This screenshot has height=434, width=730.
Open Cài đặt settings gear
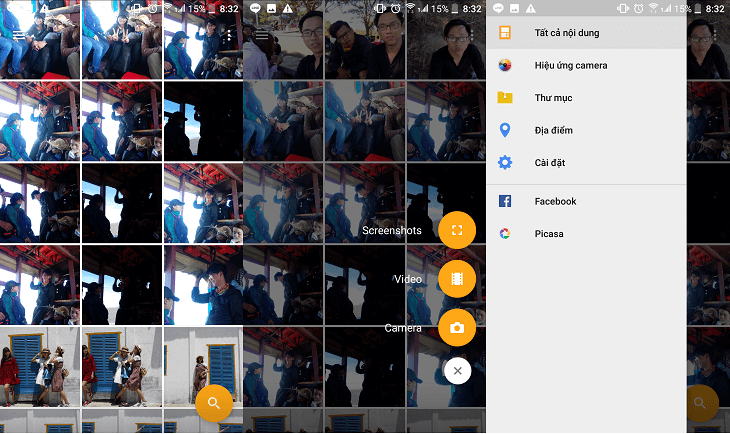pos(505,163)
